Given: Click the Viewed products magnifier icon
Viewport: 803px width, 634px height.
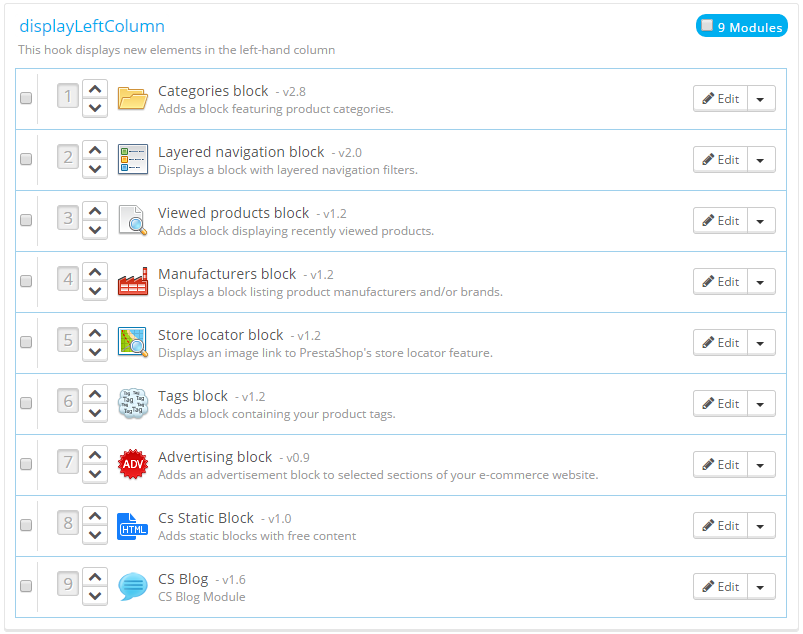Looking at the screenshot, I should coord(132,220).
